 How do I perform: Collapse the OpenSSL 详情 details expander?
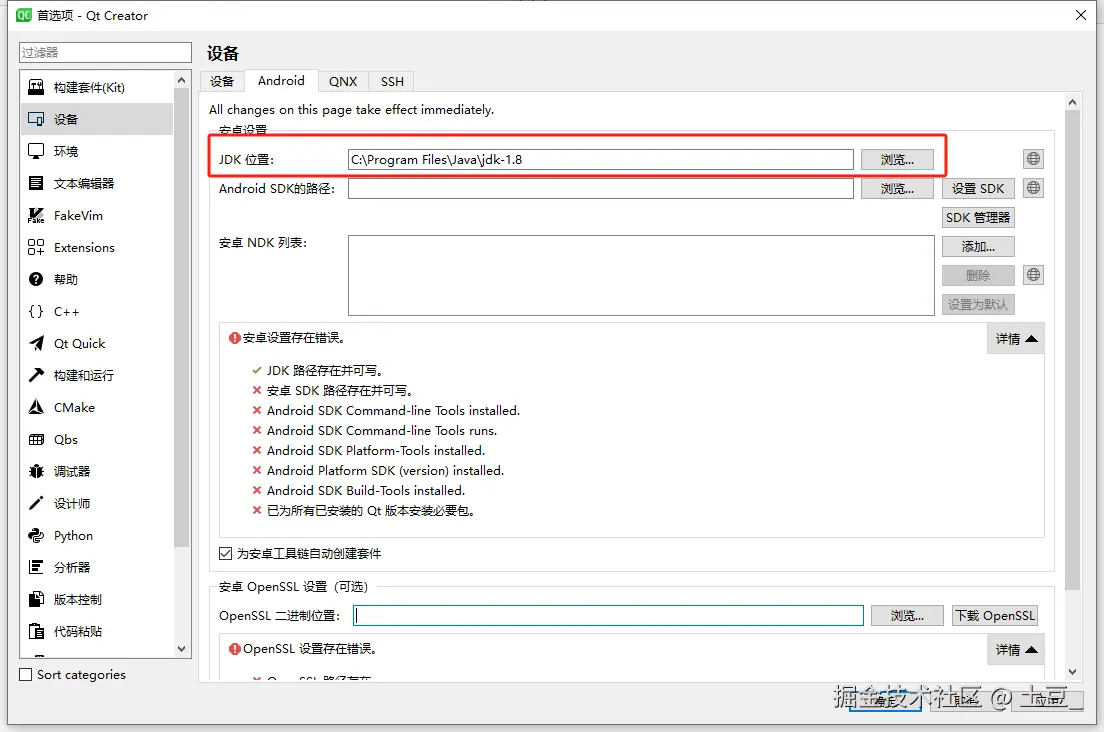(x=1016, y=650)
